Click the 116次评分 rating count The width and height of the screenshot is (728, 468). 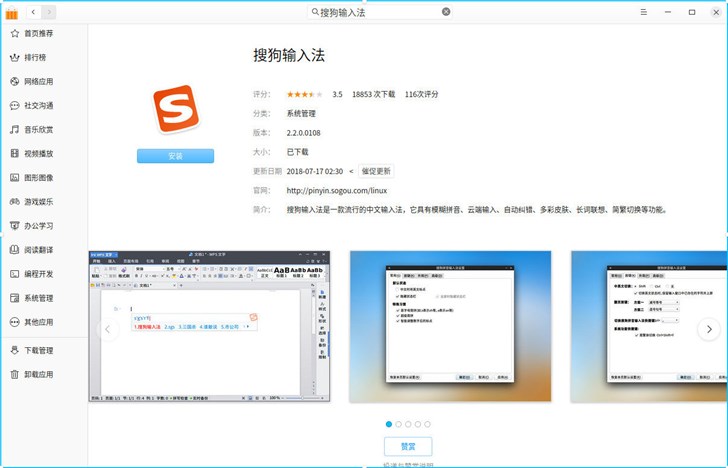422,94
